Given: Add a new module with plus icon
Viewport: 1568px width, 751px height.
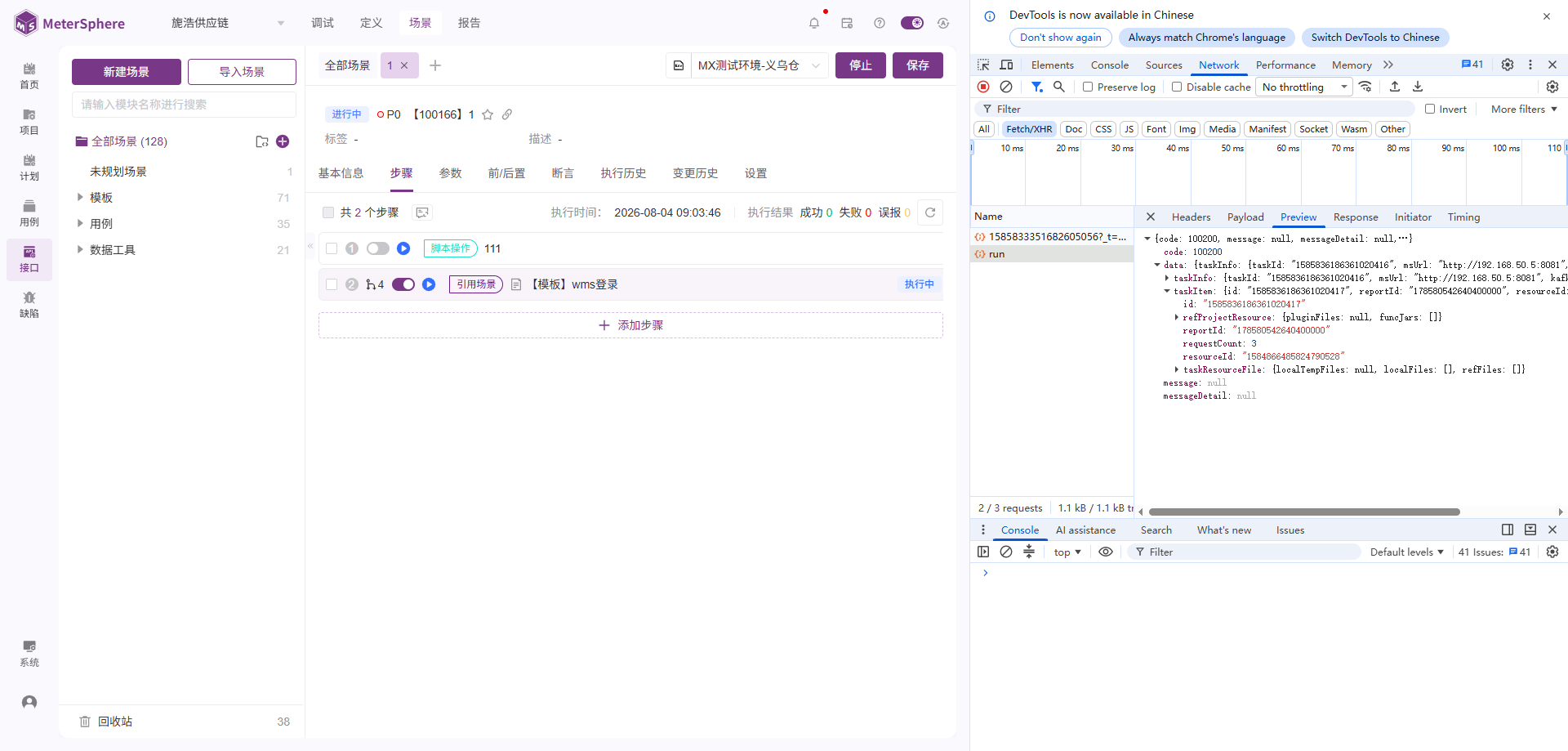Looking at the screenshot, I should (283, 141).
